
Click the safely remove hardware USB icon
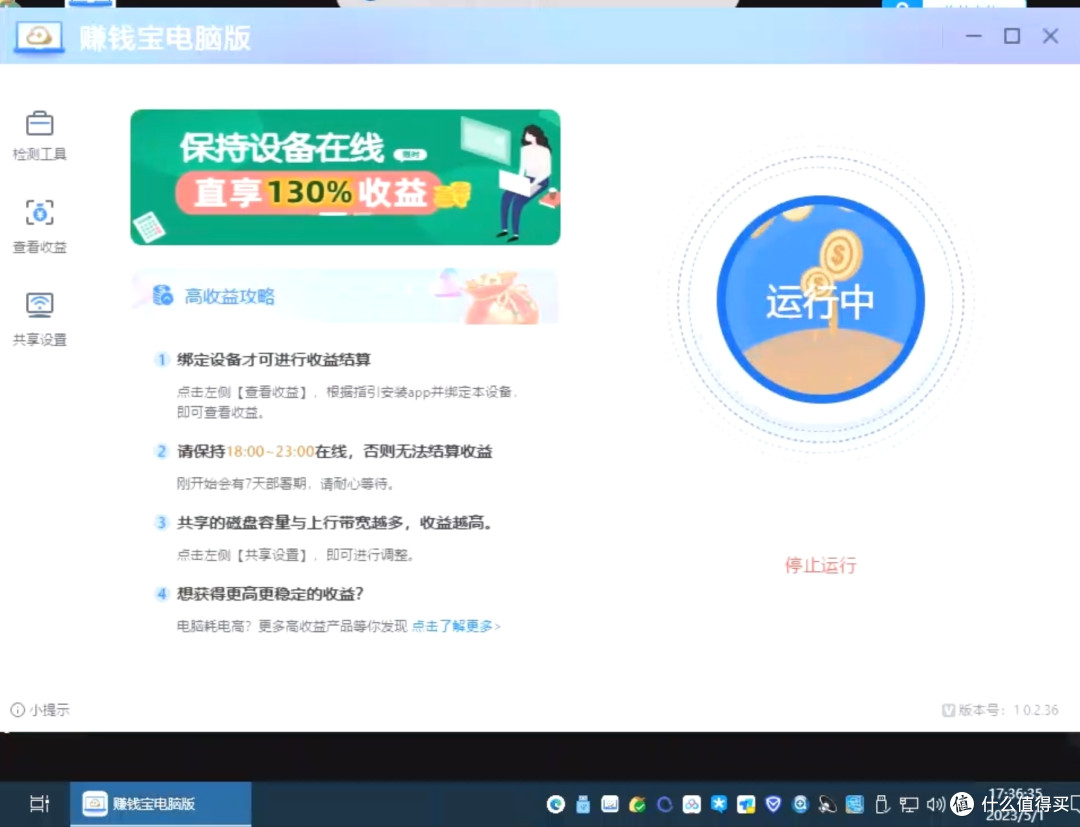882,804
